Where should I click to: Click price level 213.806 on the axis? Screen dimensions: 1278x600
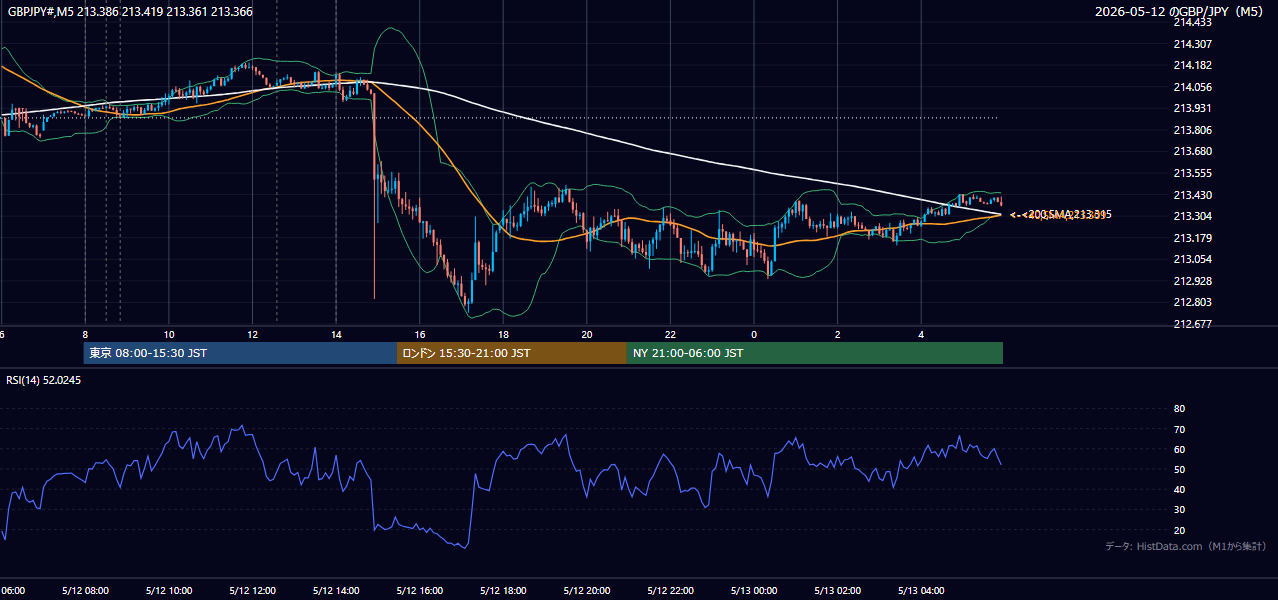coord(1192,130)
